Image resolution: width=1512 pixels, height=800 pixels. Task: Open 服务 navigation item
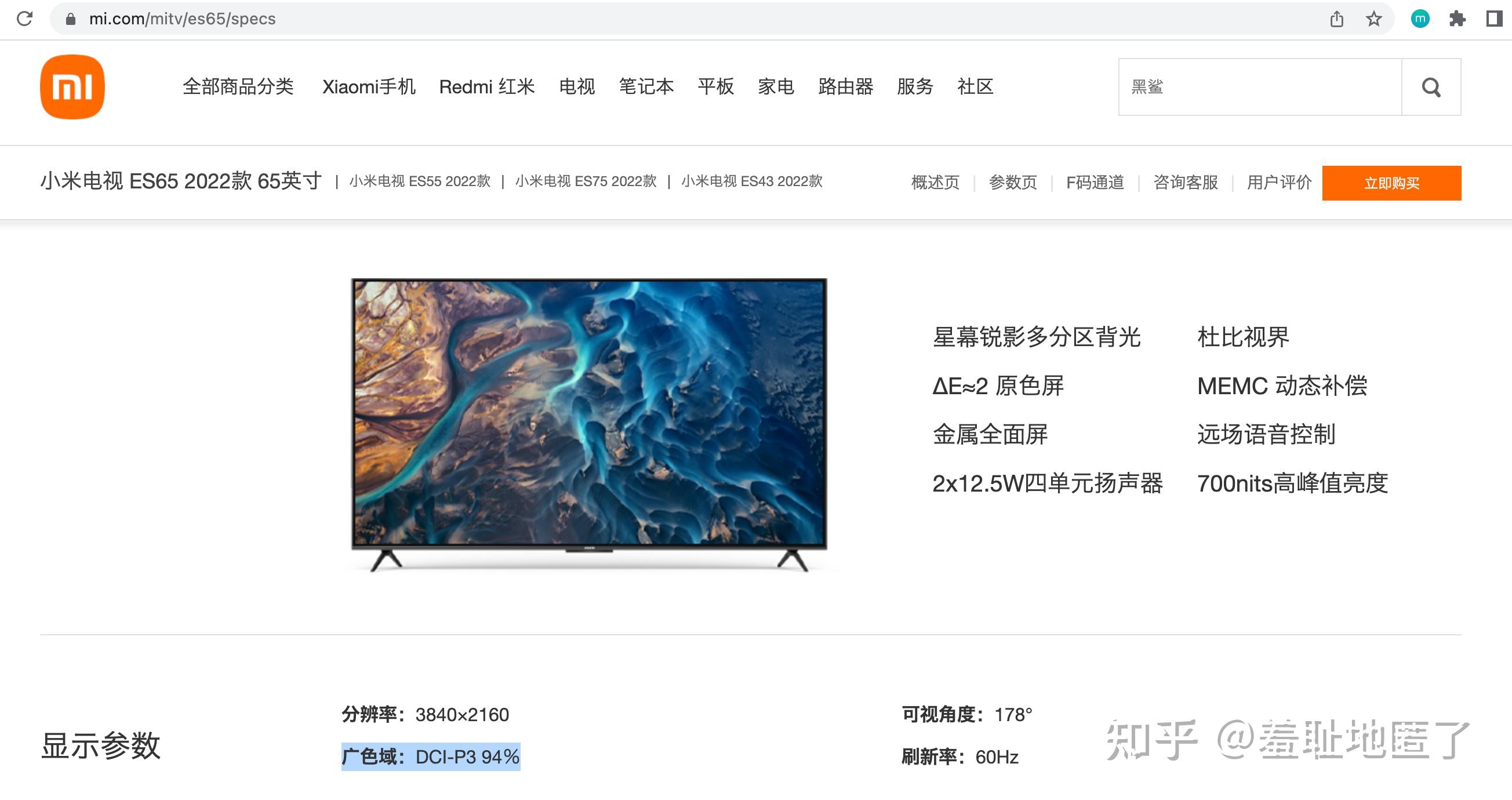coord(914,87)
